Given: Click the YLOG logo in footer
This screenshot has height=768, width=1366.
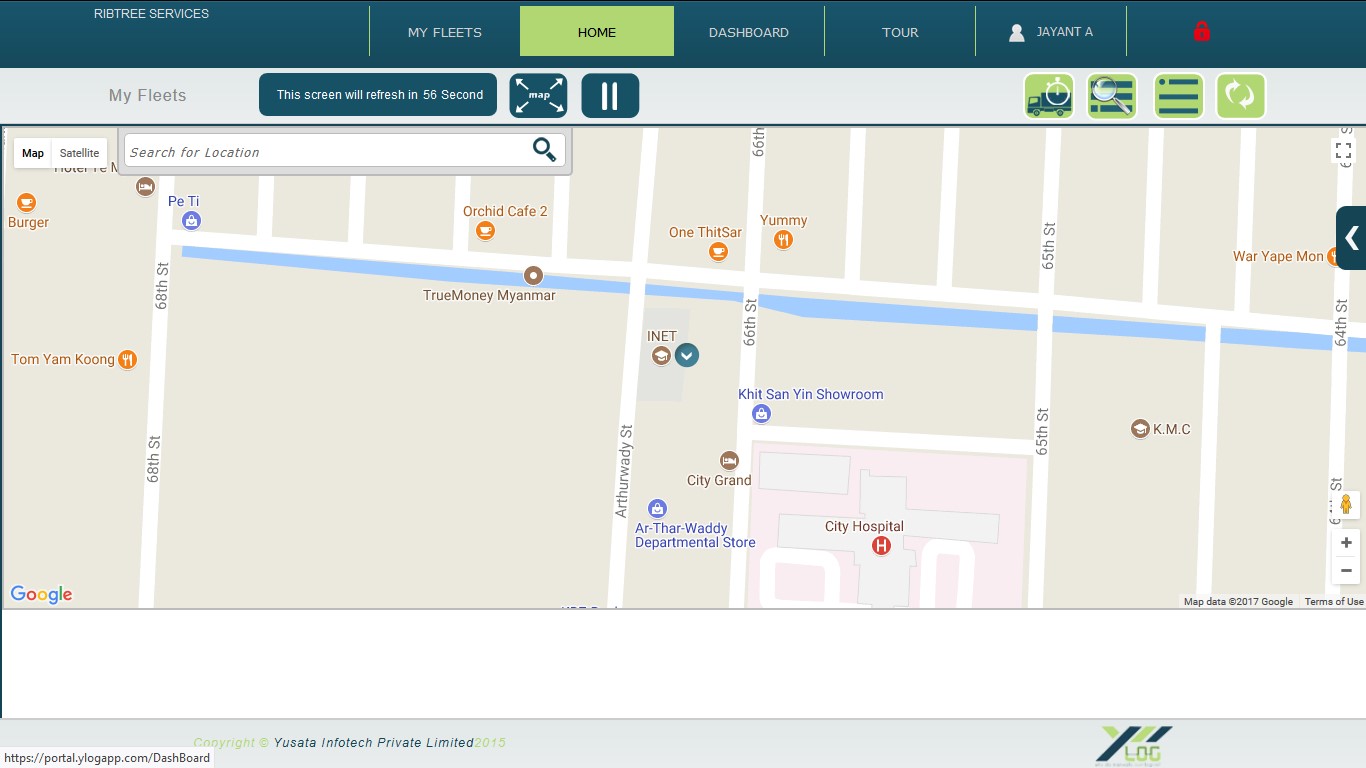Looking at the screenshot, I should [1135, 746].
